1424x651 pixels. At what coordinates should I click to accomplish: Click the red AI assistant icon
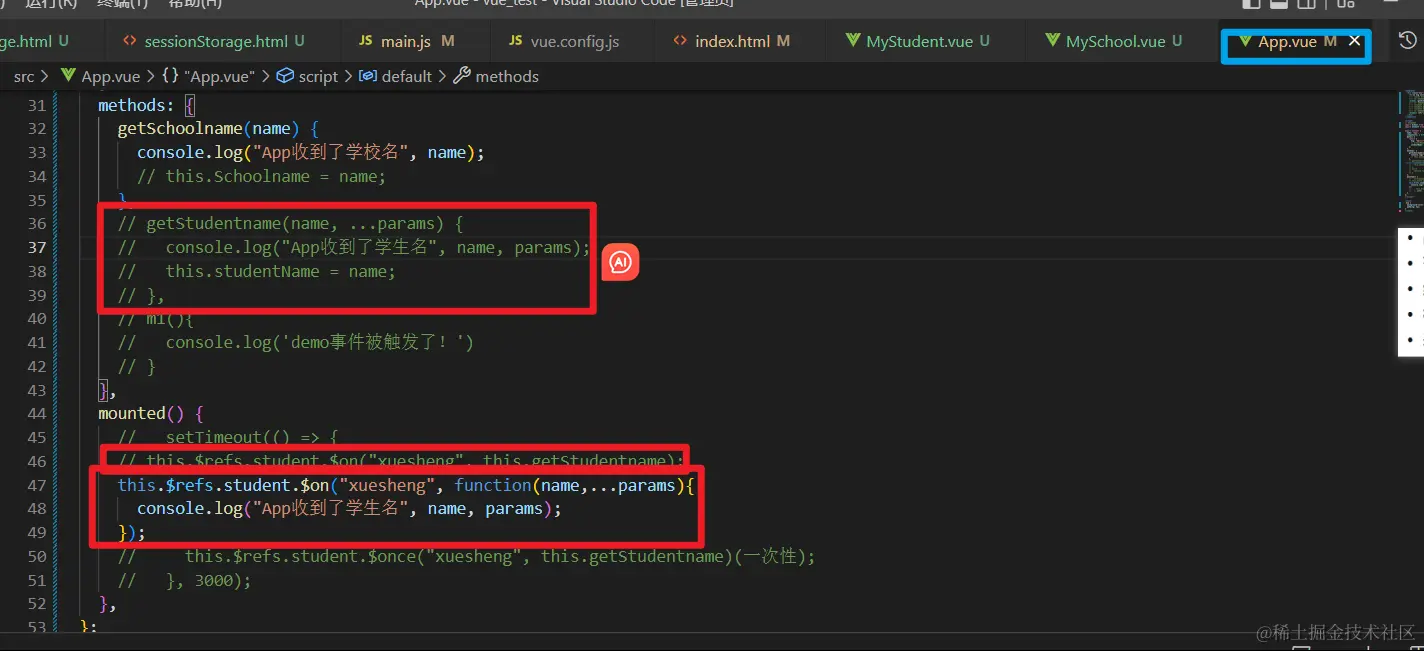pyautogui.click(x=620, y=262)
